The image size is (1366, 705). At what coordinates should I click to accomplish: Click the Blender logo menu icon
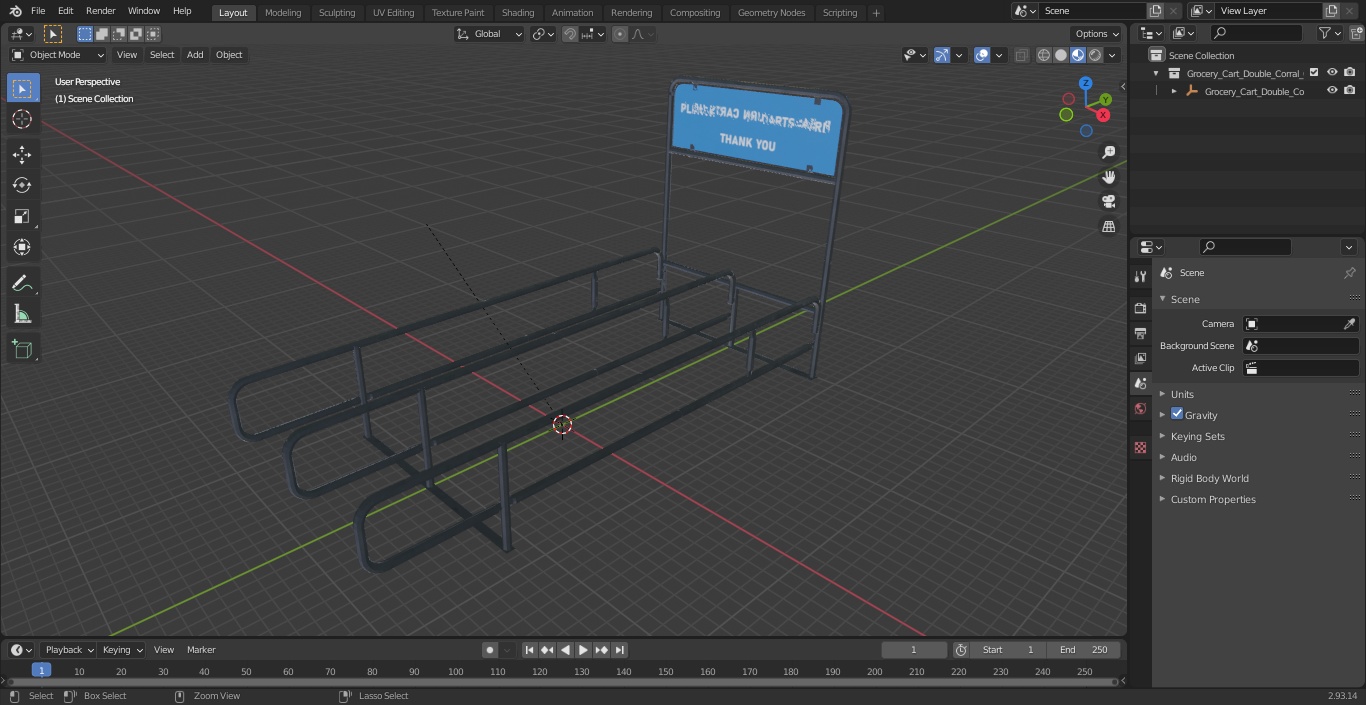pos(16,11)
